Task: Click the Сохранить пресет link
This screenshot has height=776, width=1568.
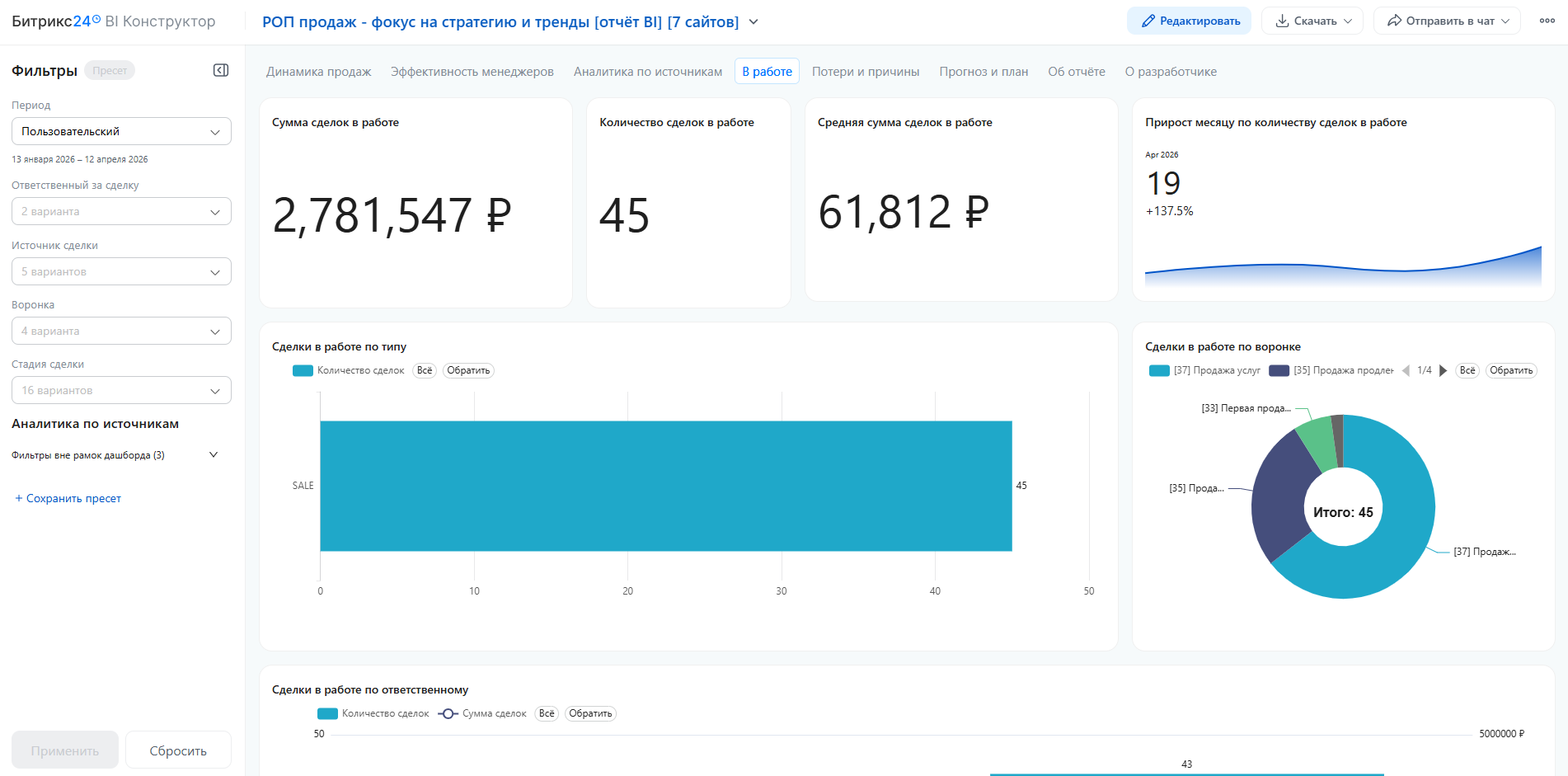Action: click(68, 499)
